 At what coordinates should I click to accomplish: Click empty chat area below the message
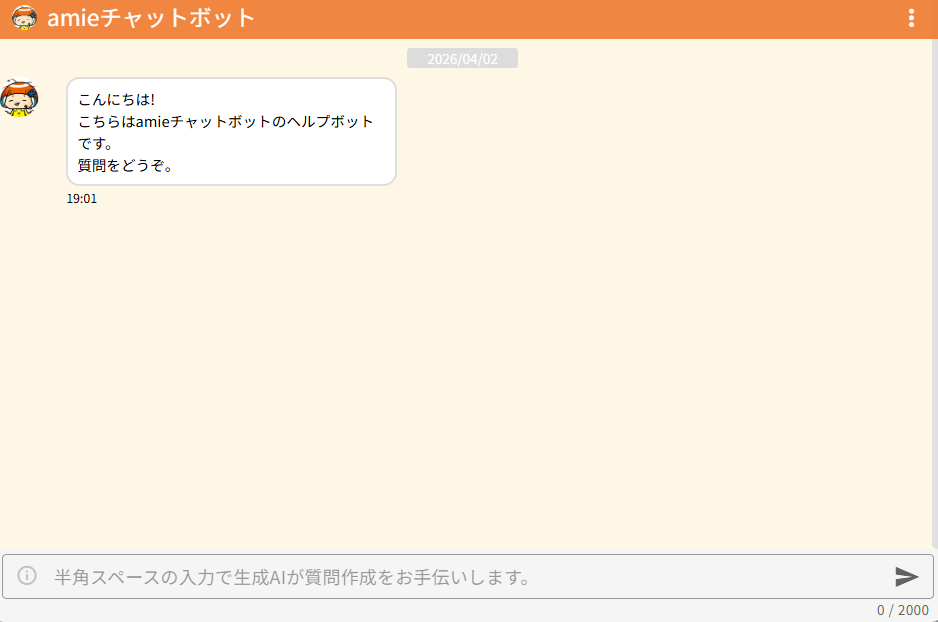coord(470,380)
